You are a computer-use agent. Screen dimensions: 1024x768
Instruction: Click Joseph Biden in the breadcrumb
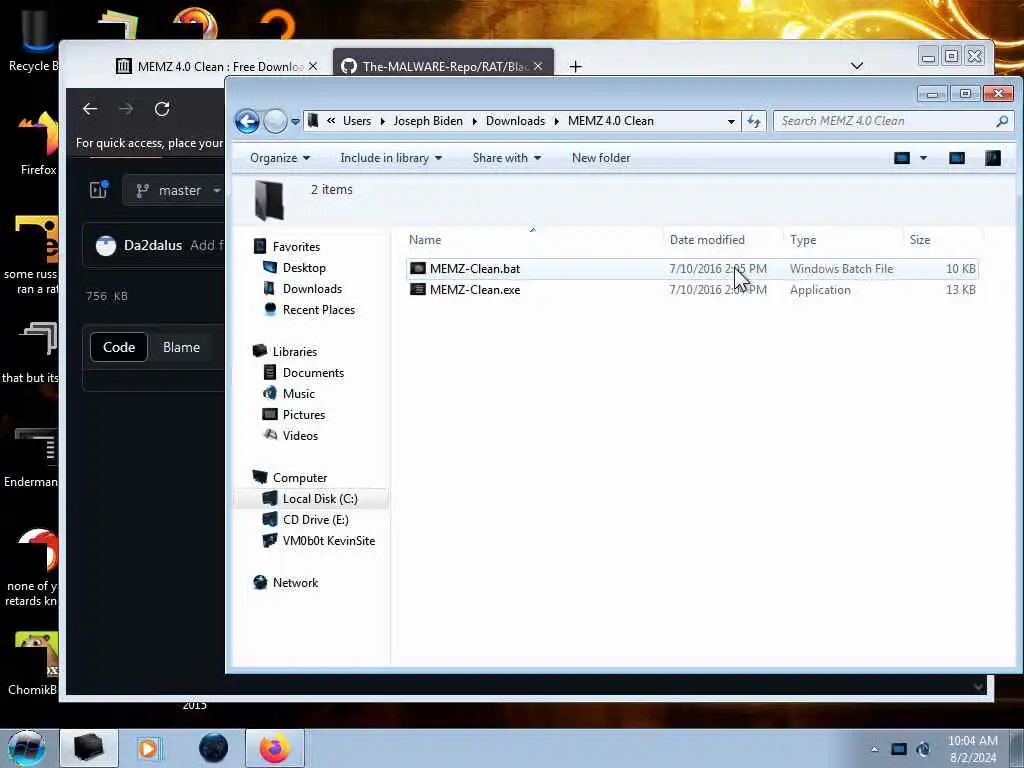pos(428,121)
